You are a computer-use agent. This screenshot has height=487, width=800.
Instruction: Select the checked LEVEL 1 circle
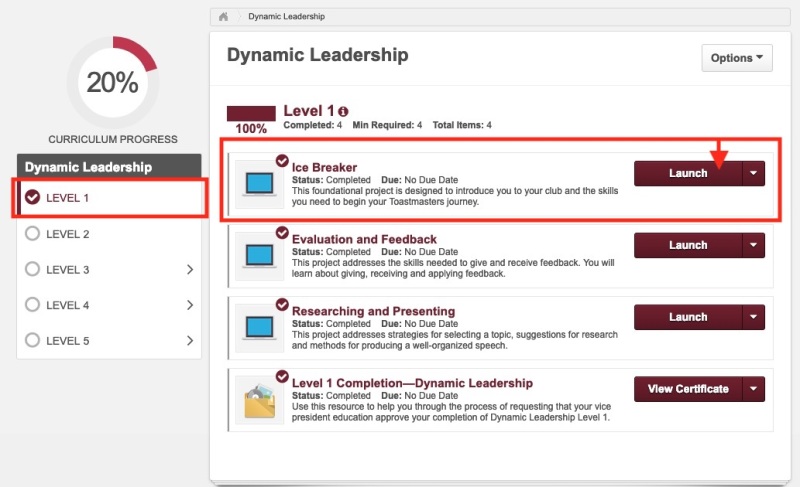32,197
